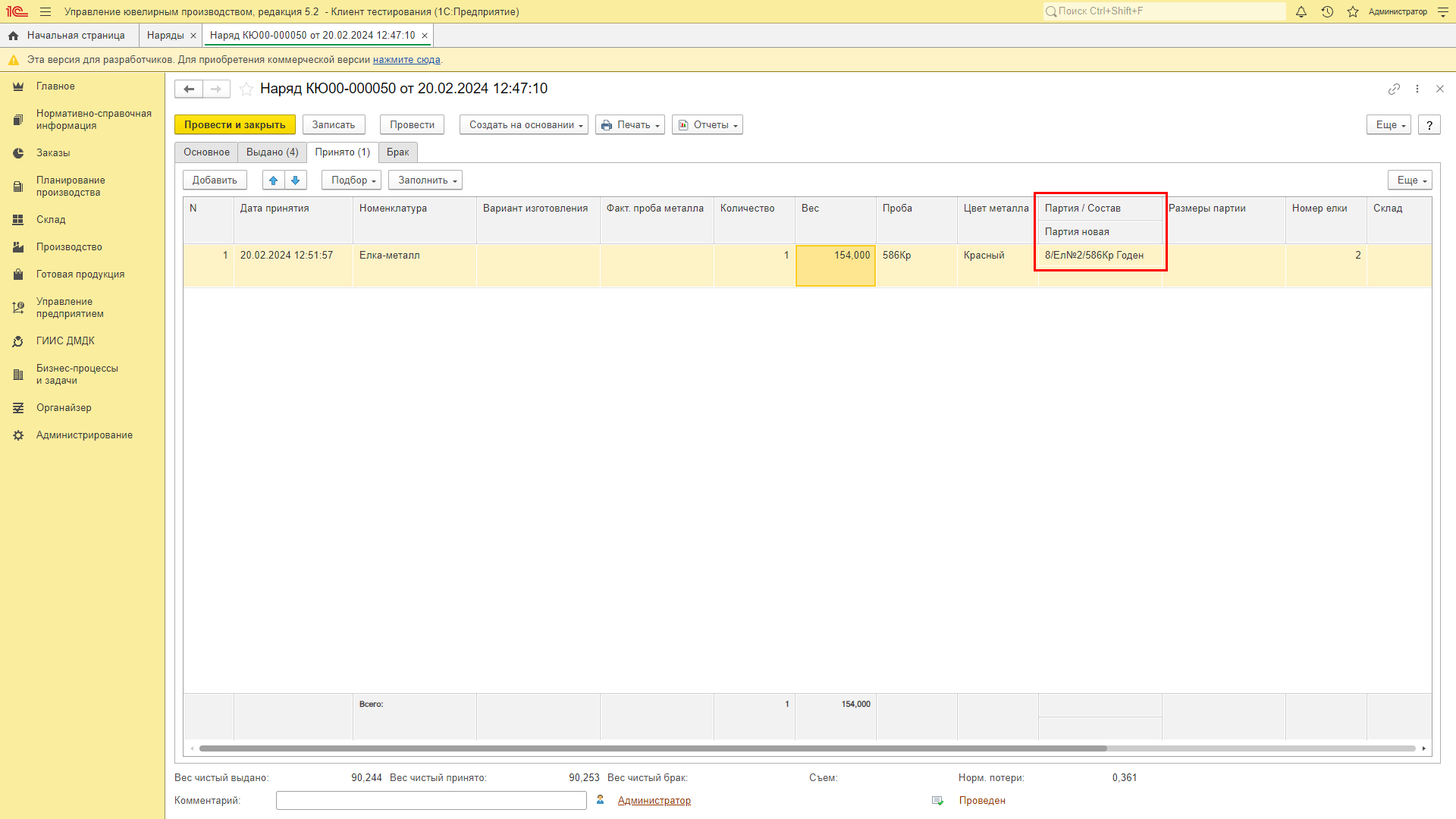Click scrollbar right arrow
Viewport: 1456px width, 819px height.
coord(1424,748)
